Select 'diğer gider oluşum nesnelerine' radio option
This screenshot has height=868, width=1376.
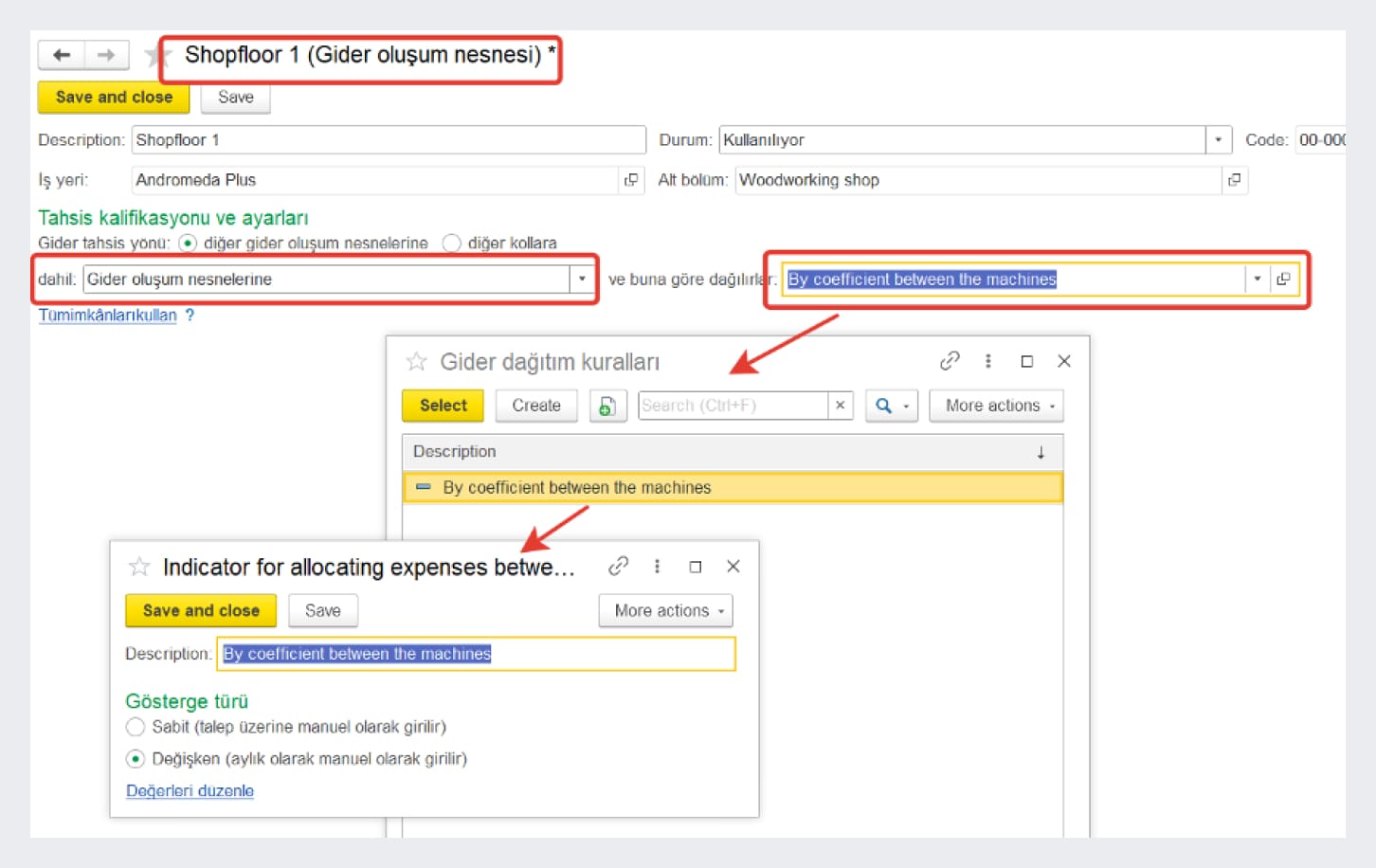(188, 244)
